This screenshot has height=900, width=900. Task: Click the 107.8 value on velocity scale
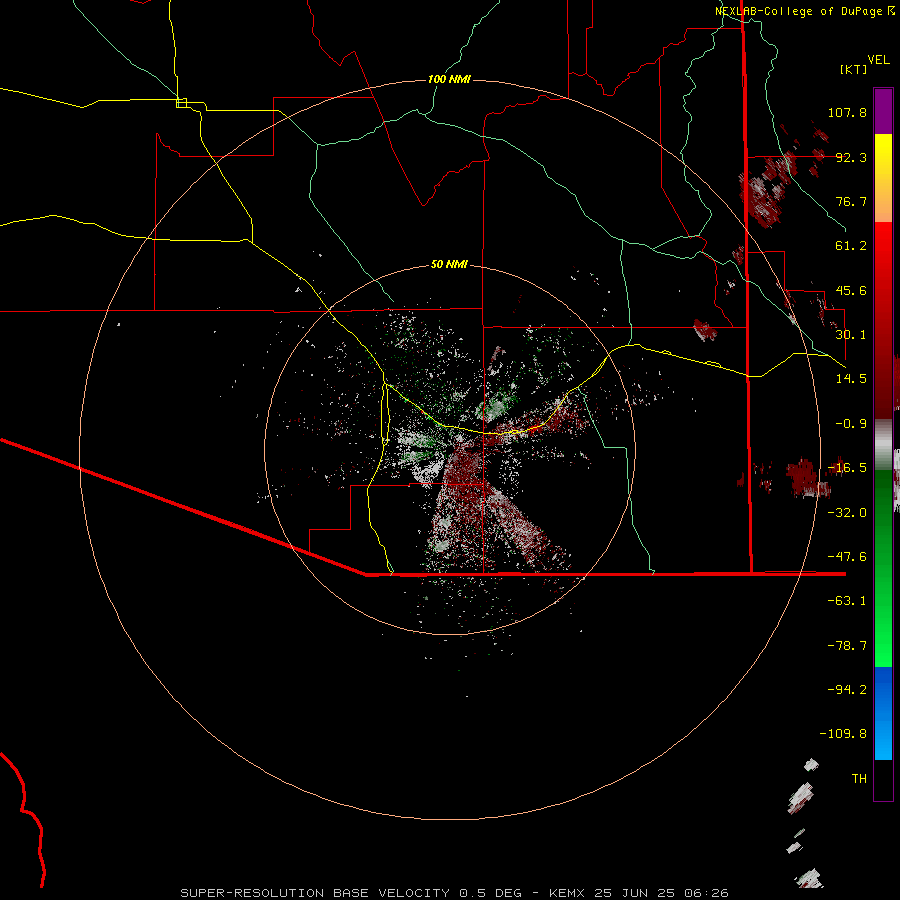pos(847,112)
